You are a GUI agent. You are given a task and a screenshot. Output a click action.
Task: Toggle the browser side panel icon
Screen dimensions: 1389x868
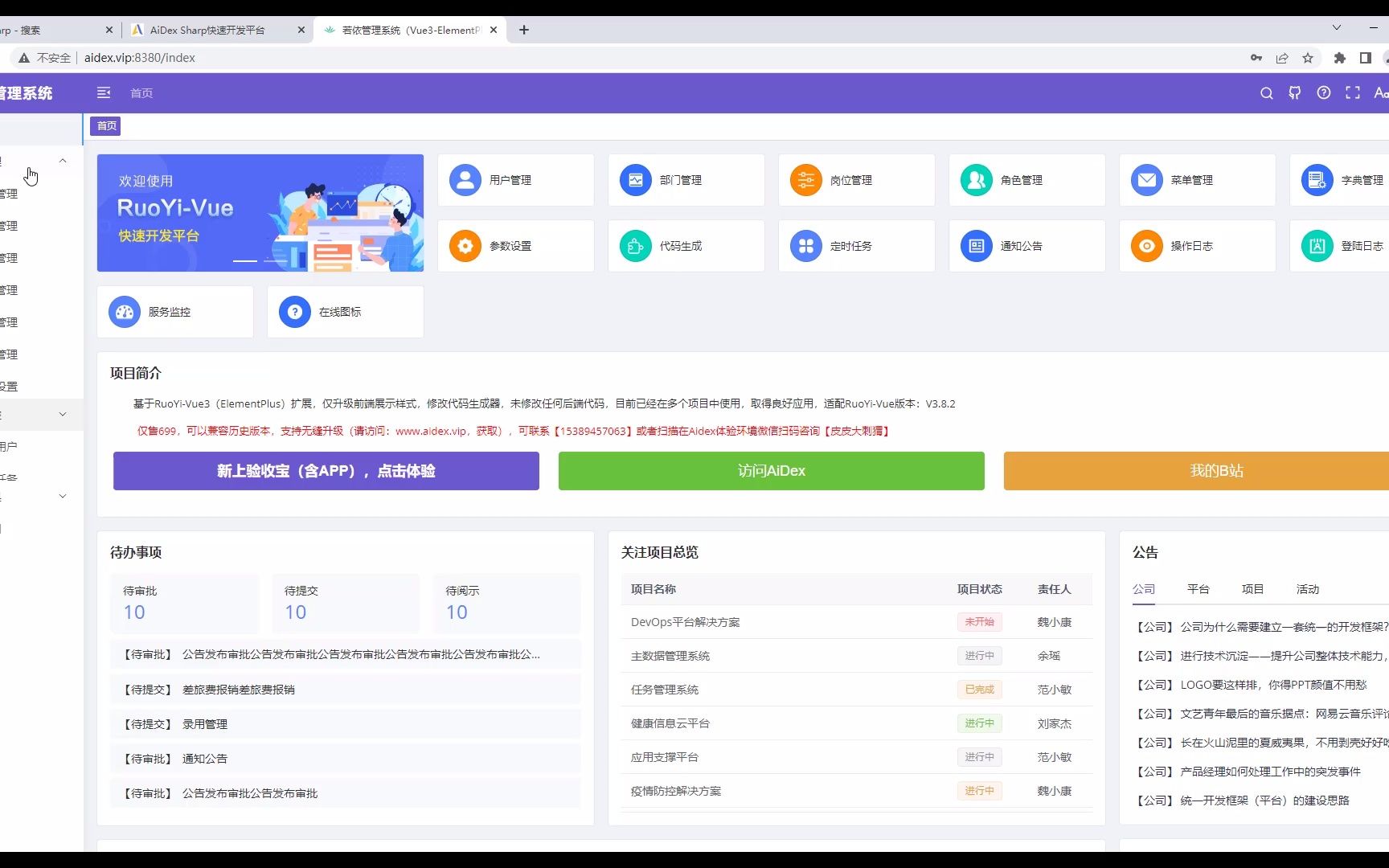click(x=1365, y=58)
